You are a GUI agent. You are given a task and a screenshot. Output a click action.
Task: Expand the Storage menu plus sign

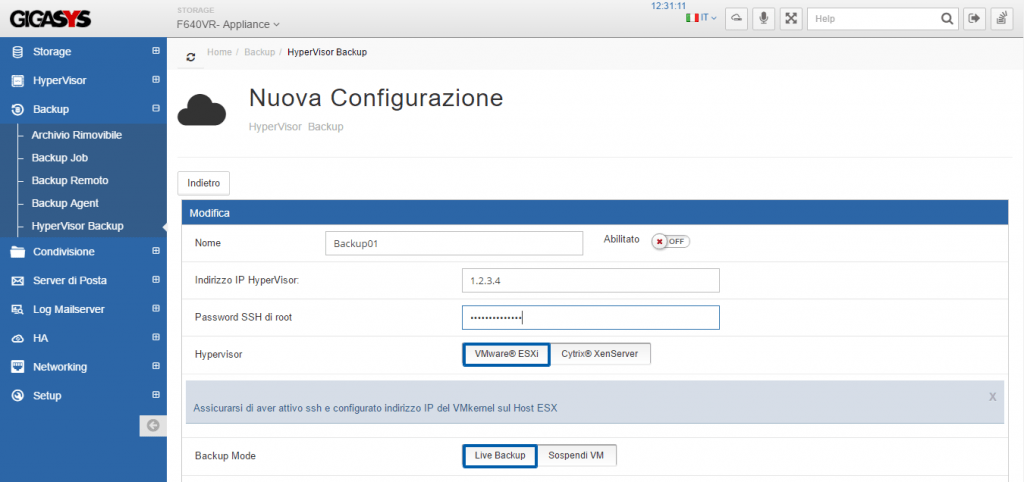point(155,51)
